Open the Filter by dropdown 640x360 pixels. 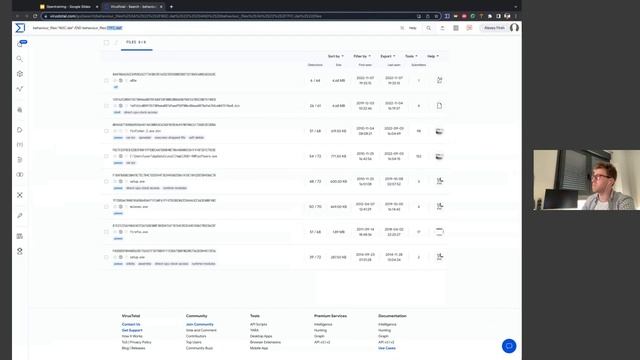pos(362,56)
